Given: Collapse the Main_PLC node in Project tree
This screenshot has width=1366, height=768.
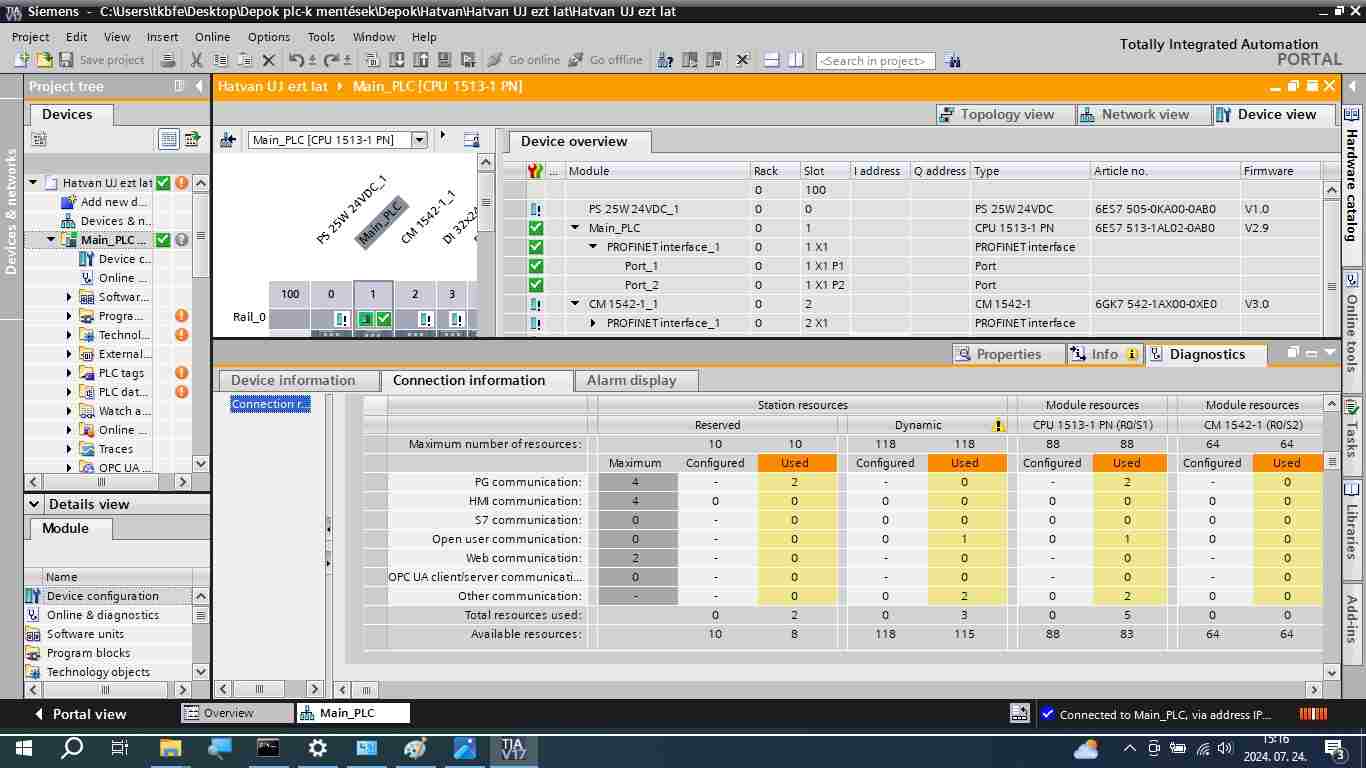Looking at the screenshot, I should click(52, 240).
